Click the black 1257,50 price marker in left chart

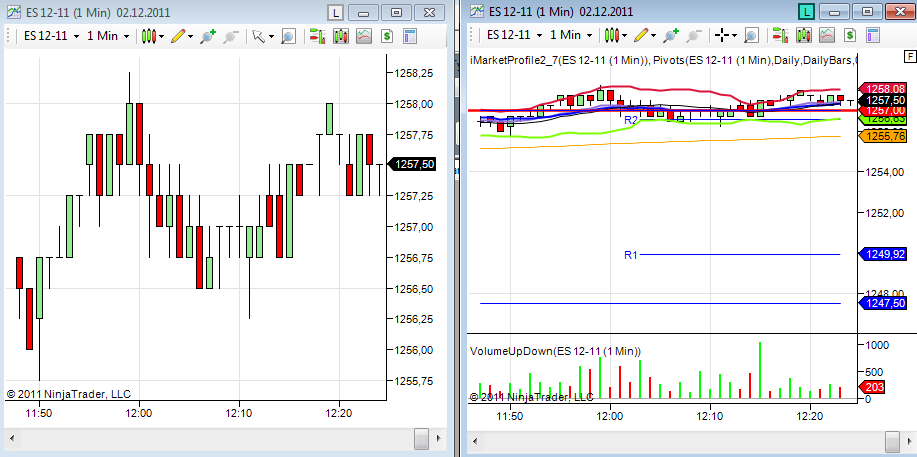[412, 164]
